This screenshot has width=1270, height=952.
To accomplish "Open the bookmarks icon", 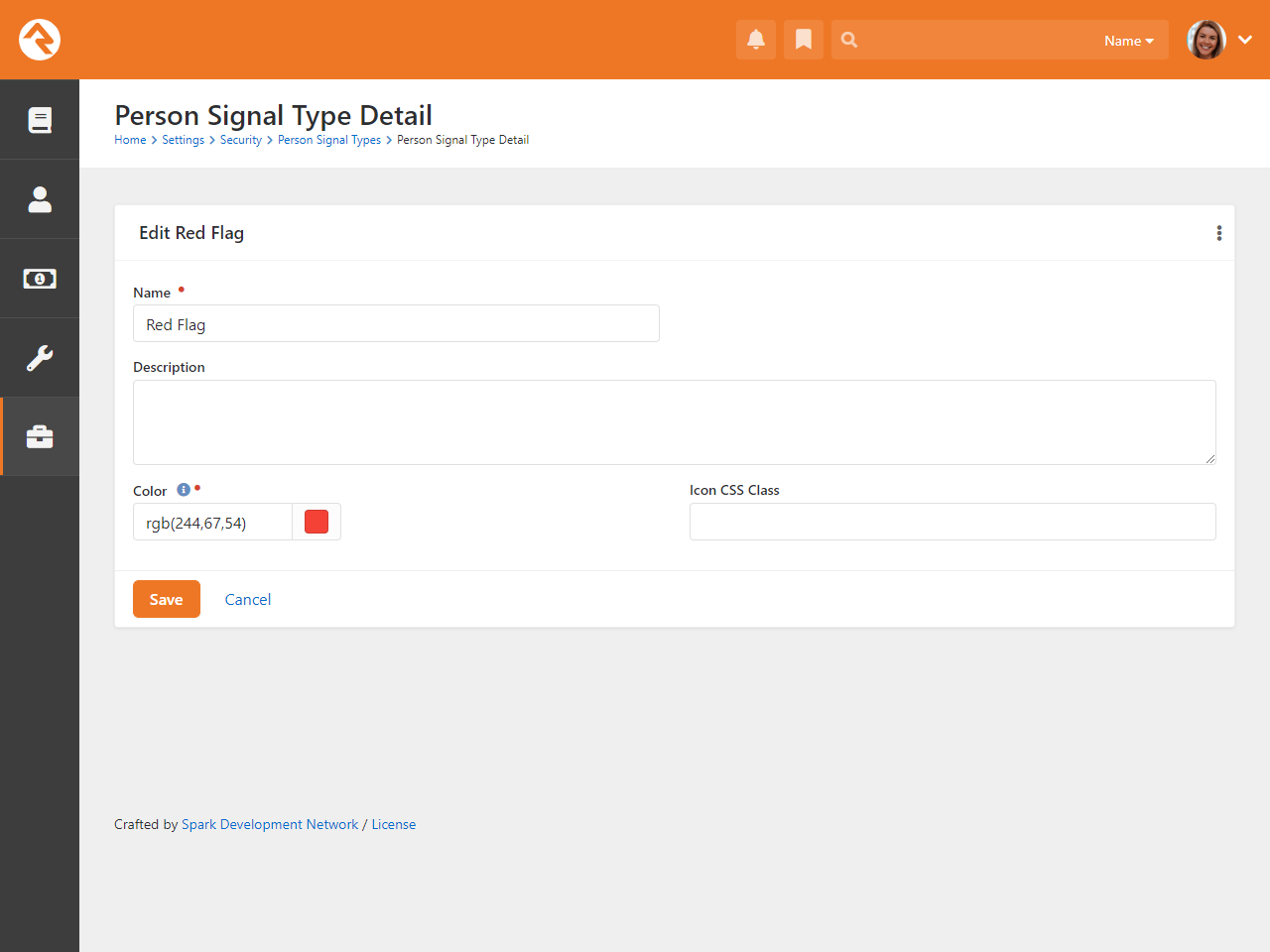I will 804,40.
